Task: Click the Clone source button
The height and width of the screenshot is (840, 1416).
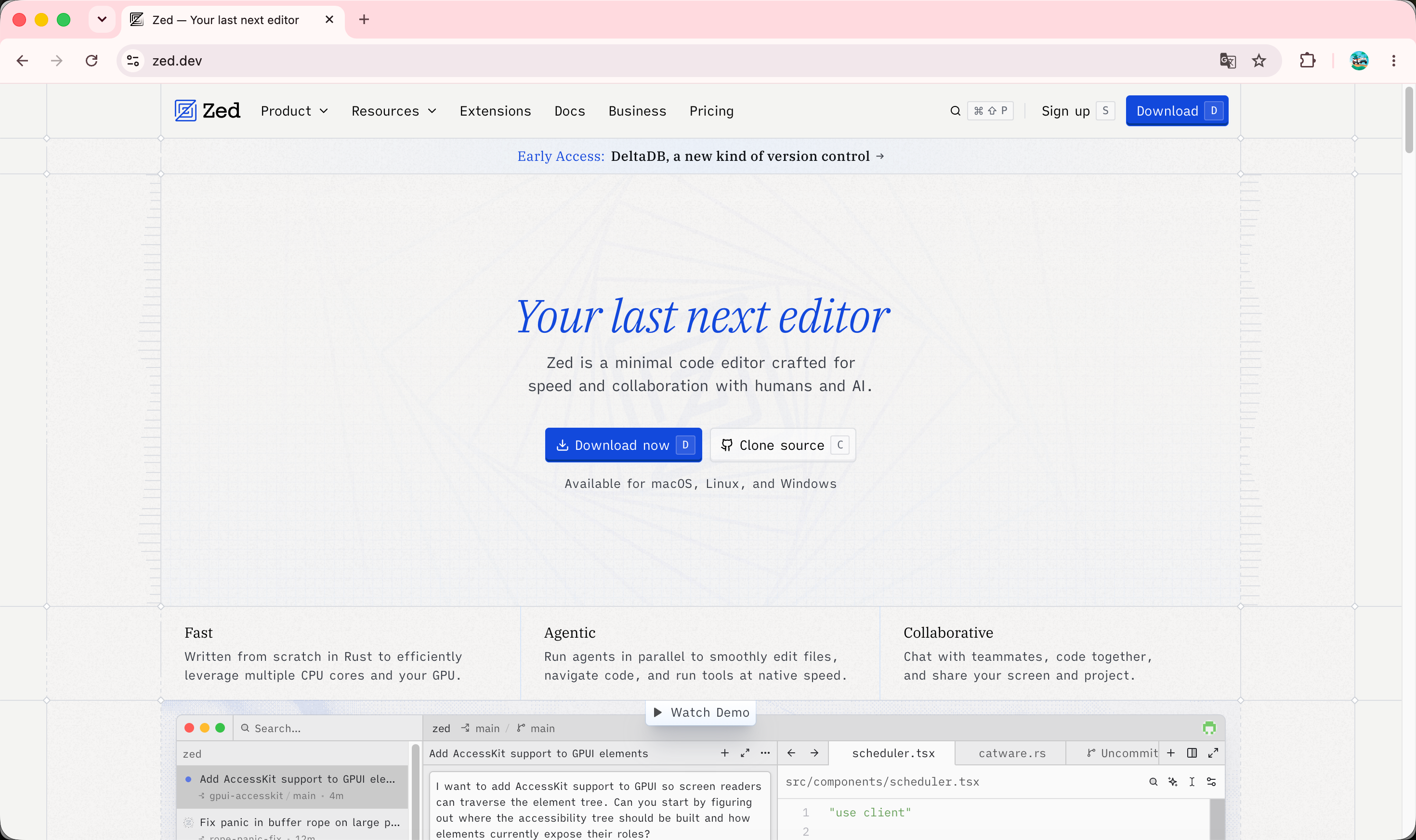Action: tap(783, 446)
